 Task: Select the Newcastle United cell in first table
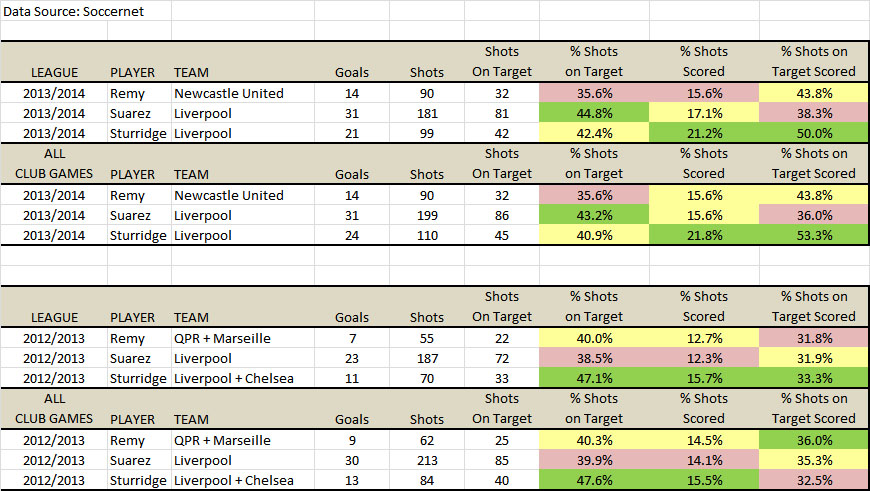pos(243,93)
